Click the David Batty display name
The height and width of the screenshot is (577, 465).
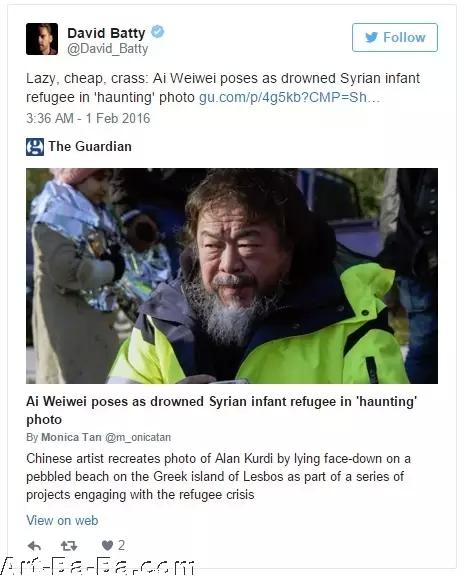click(x=106, y=33)
